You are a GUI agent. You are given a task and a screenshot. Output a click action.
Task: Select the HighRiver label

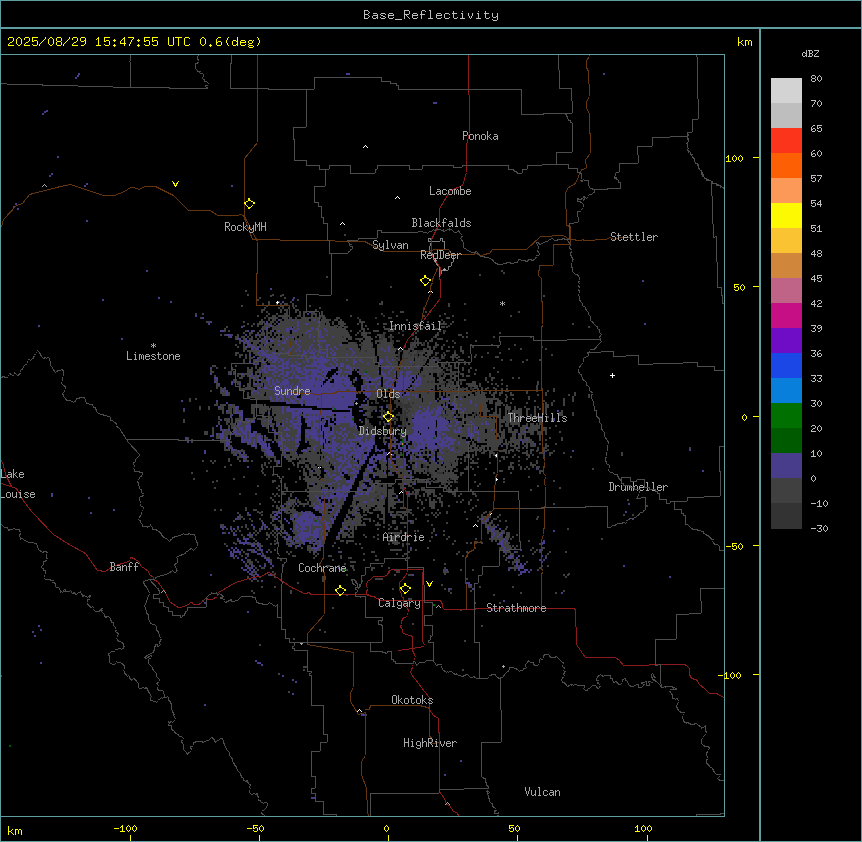tap(430, 743)
